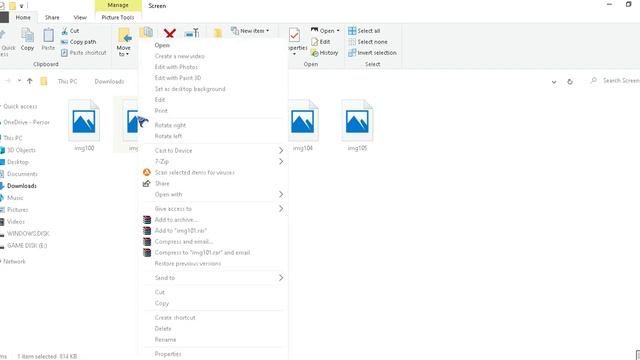Click the History icon
The image size is (640, 360).
click(x=314, y=53)
